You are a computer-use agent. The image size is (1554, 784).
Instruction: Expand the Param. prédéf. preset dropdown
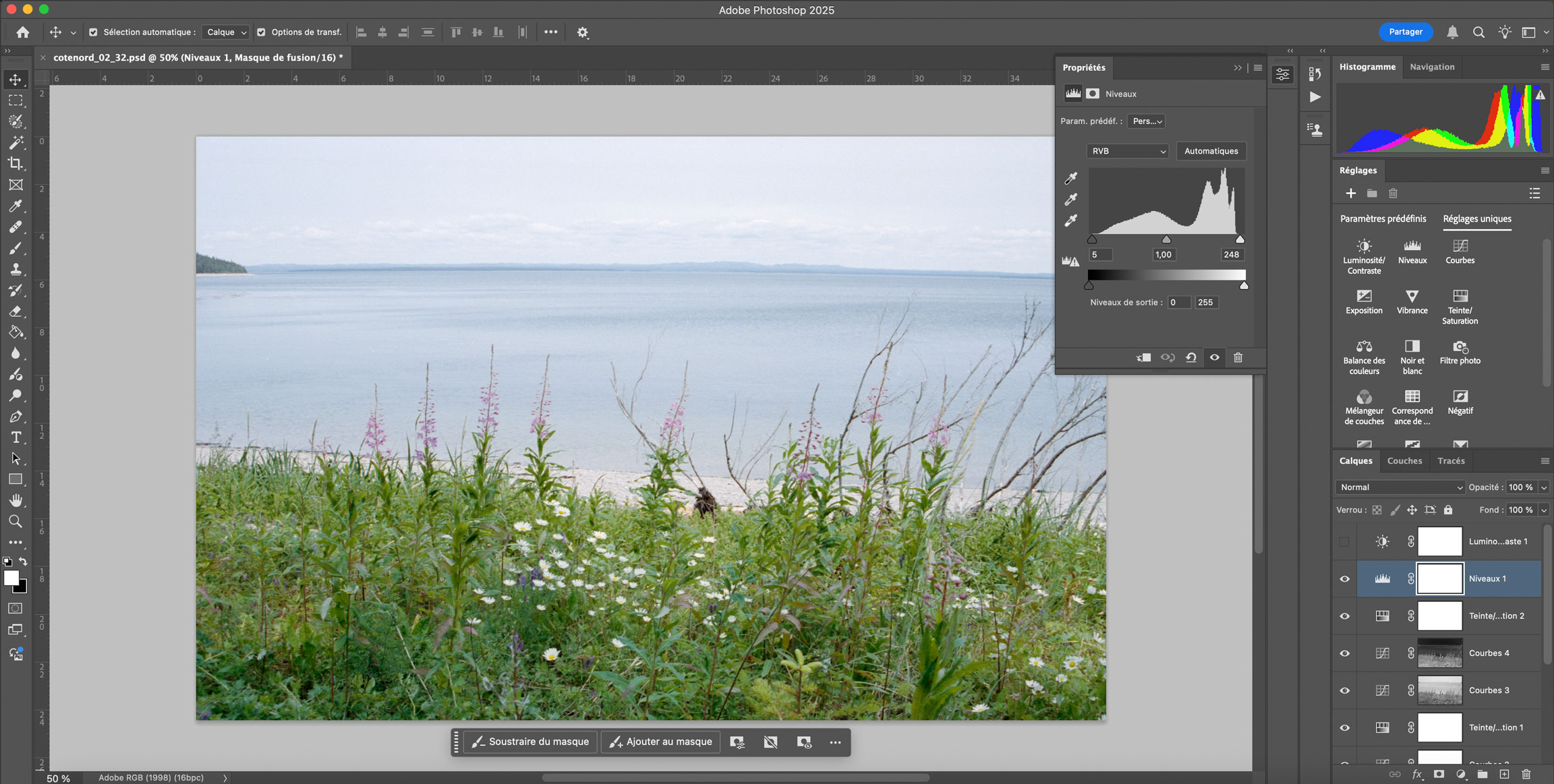tap(1147, 121)
